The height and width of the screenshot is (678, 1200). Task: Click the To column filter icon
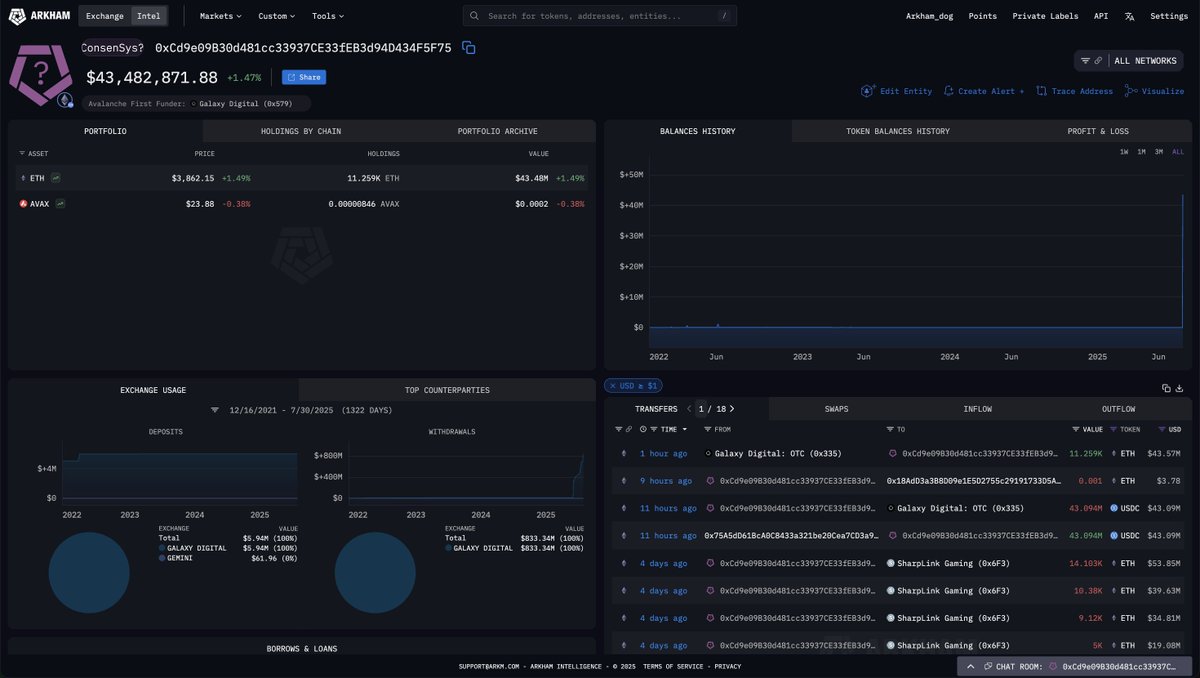tap(890, 429)
